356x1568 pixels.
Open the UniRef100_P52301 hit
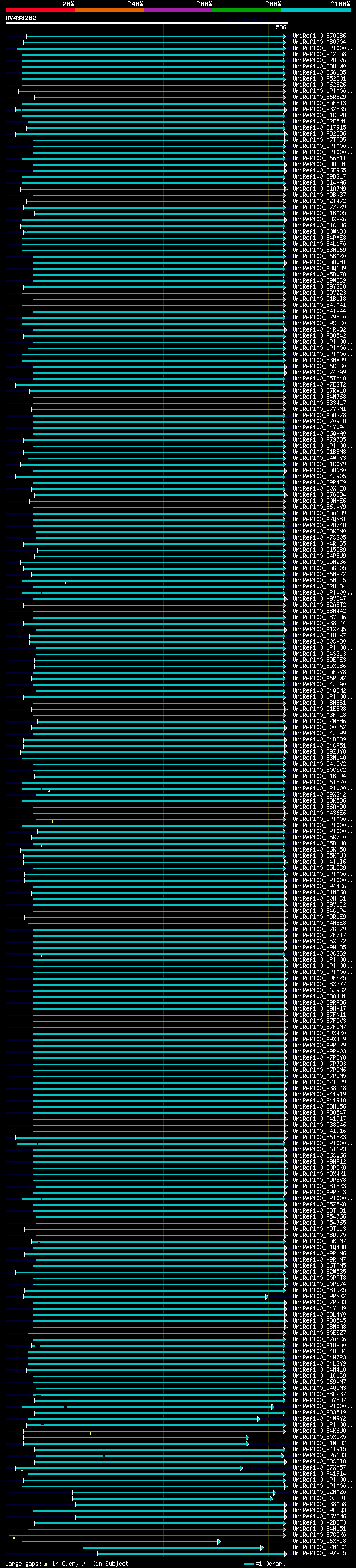coord(319,78)
